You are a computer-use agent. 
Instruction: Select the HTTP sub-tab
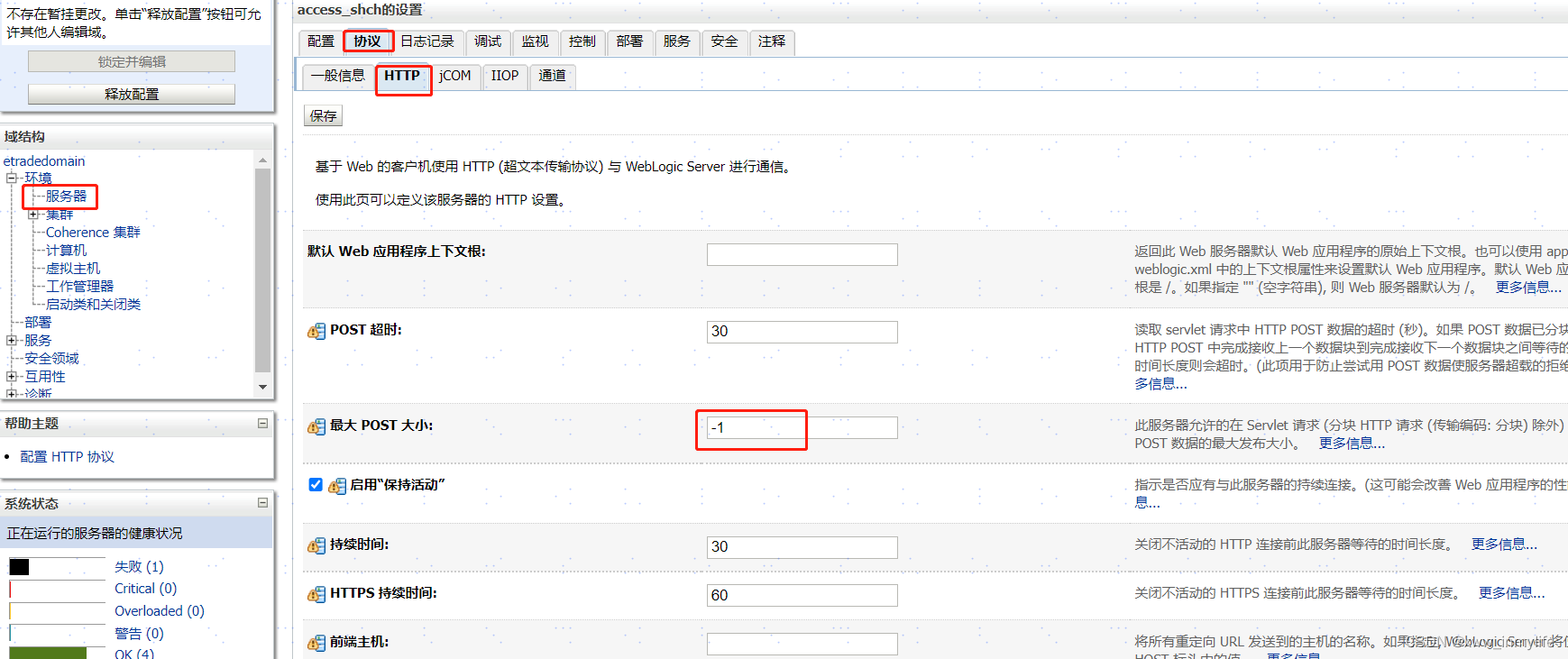coord(402,76)
